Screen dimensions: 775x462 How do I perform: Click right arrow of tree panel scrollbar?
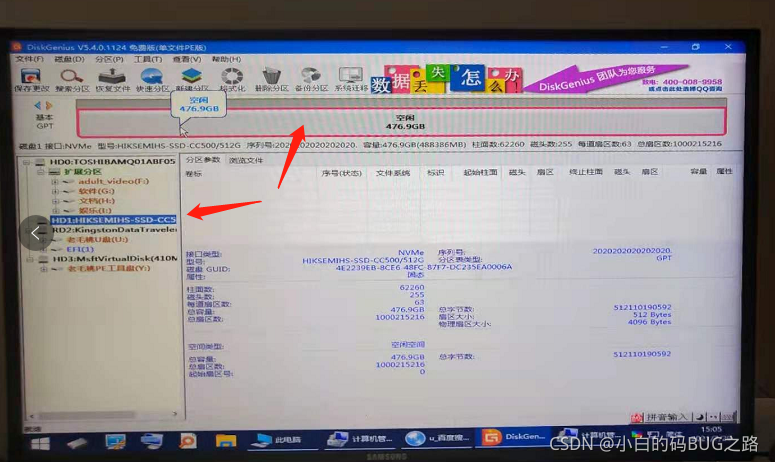point(174,414)
